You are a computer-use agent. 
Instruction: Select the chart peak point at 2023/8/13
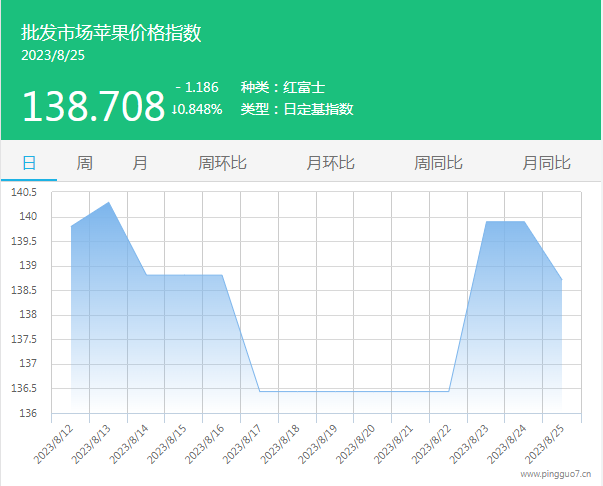click(108, 202)
